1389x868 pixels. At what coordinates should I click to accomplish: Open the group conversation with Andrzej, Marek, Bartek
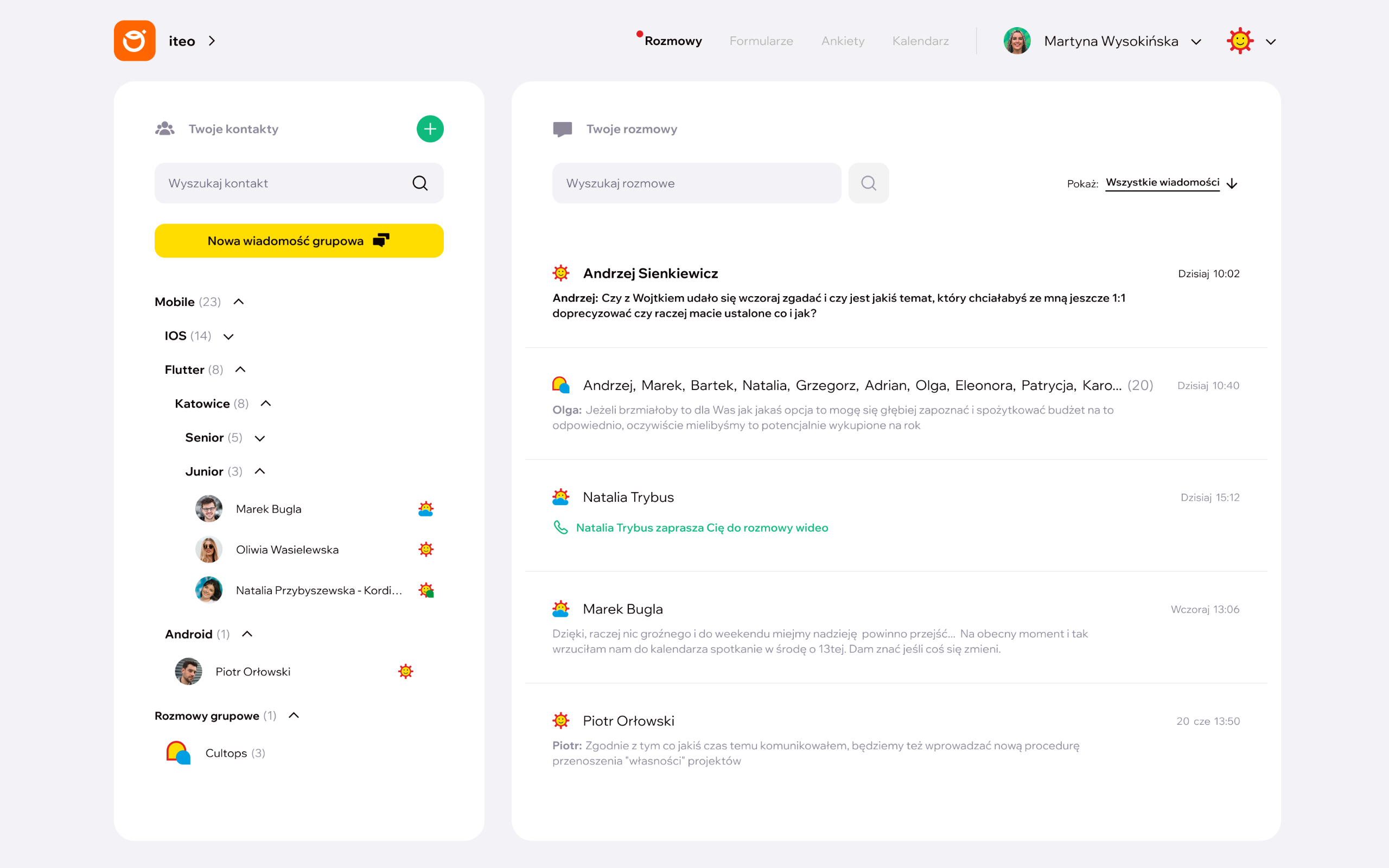pyautogui.click(x=895, y=404)
